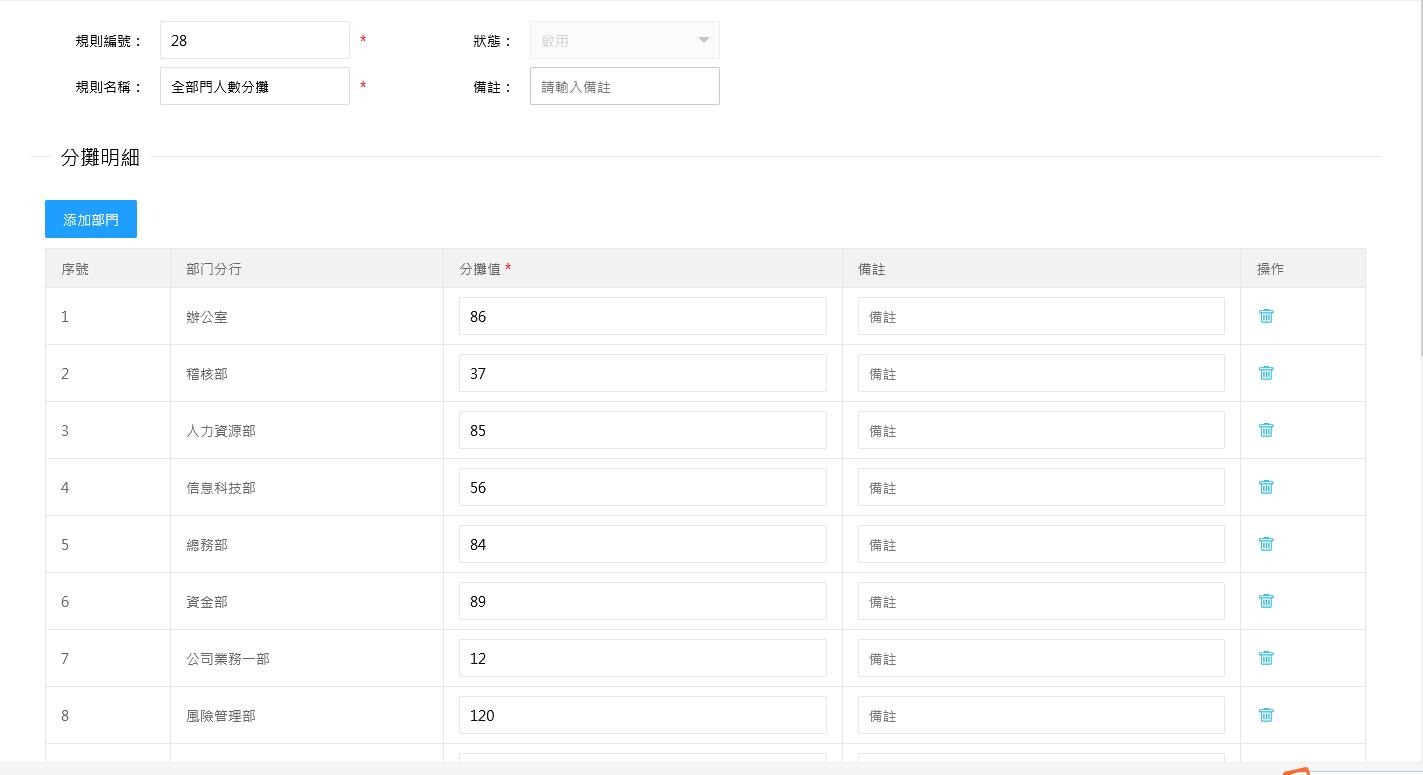
Task: Focus 備註 input for 公司業務一部
Action: pos(1041,658)
